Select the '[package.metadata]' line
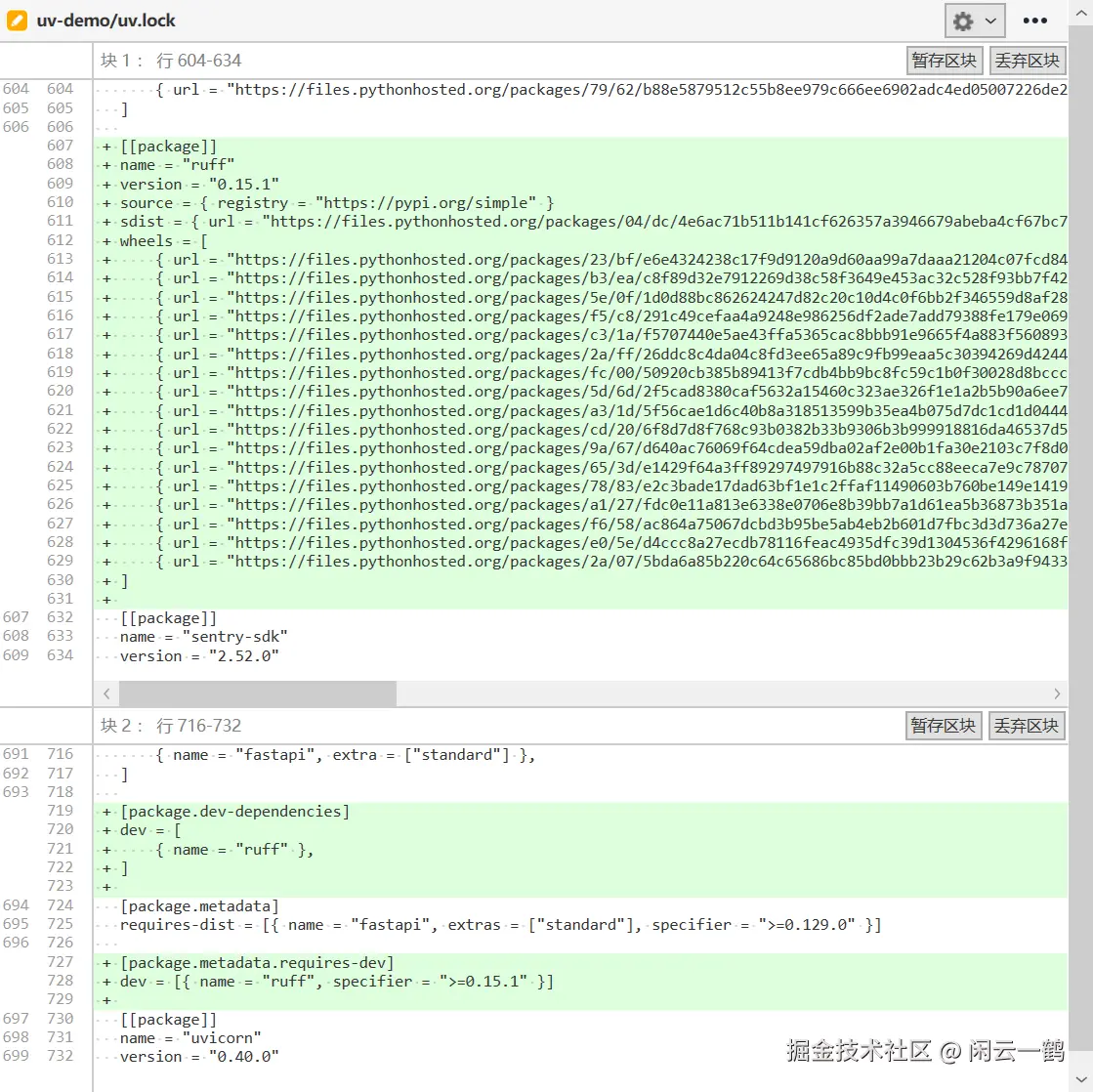Screen dimensions: 1093x1092 [580, 906]
